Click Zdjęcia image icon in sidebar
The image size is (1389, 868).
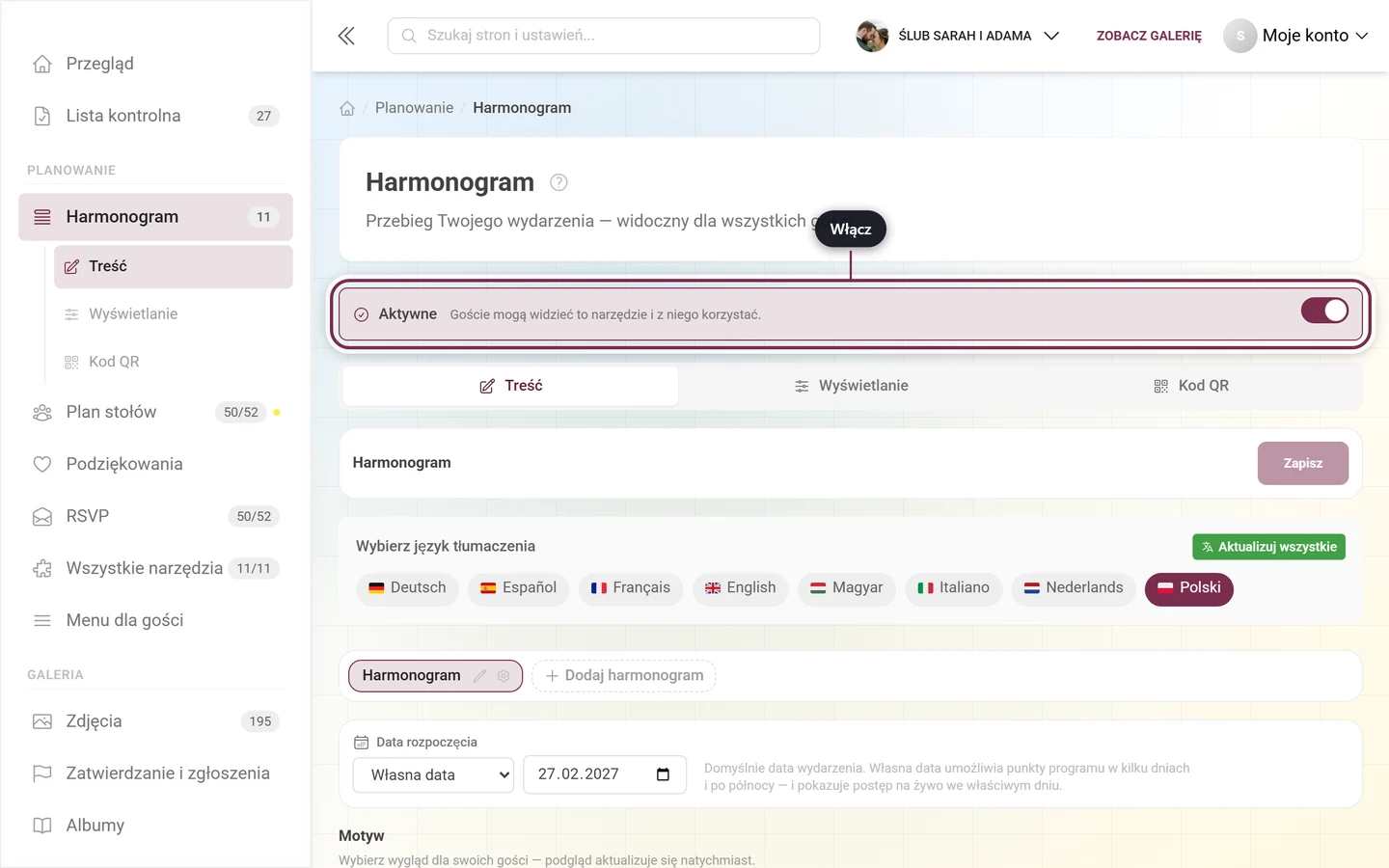[x=42, y=721]
